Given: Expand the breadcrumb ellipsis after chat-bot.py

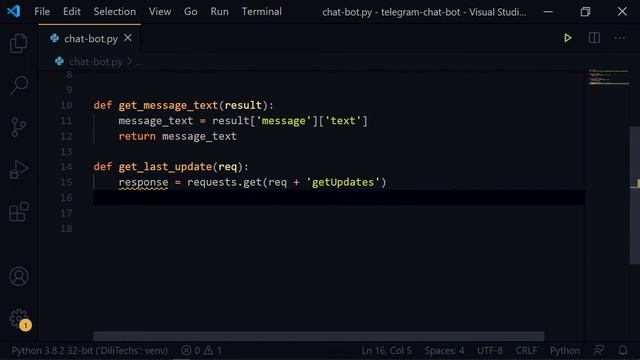Looking at the screenshot, I should click(139, 62).
